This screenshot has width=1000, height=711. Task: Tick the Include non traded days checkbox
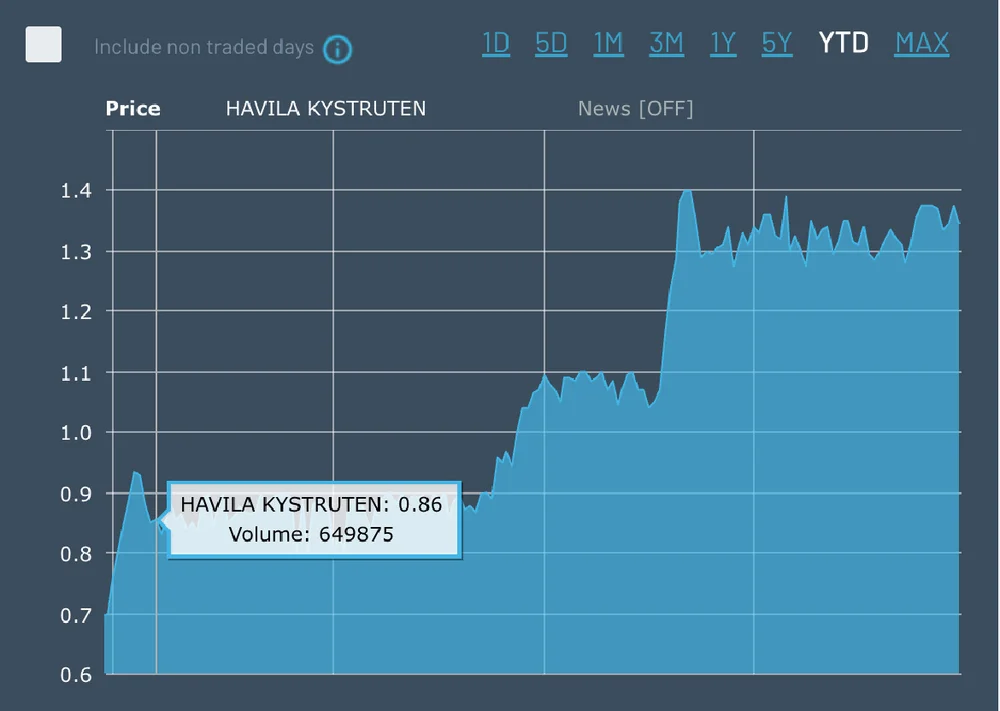[x=43, y=45]
